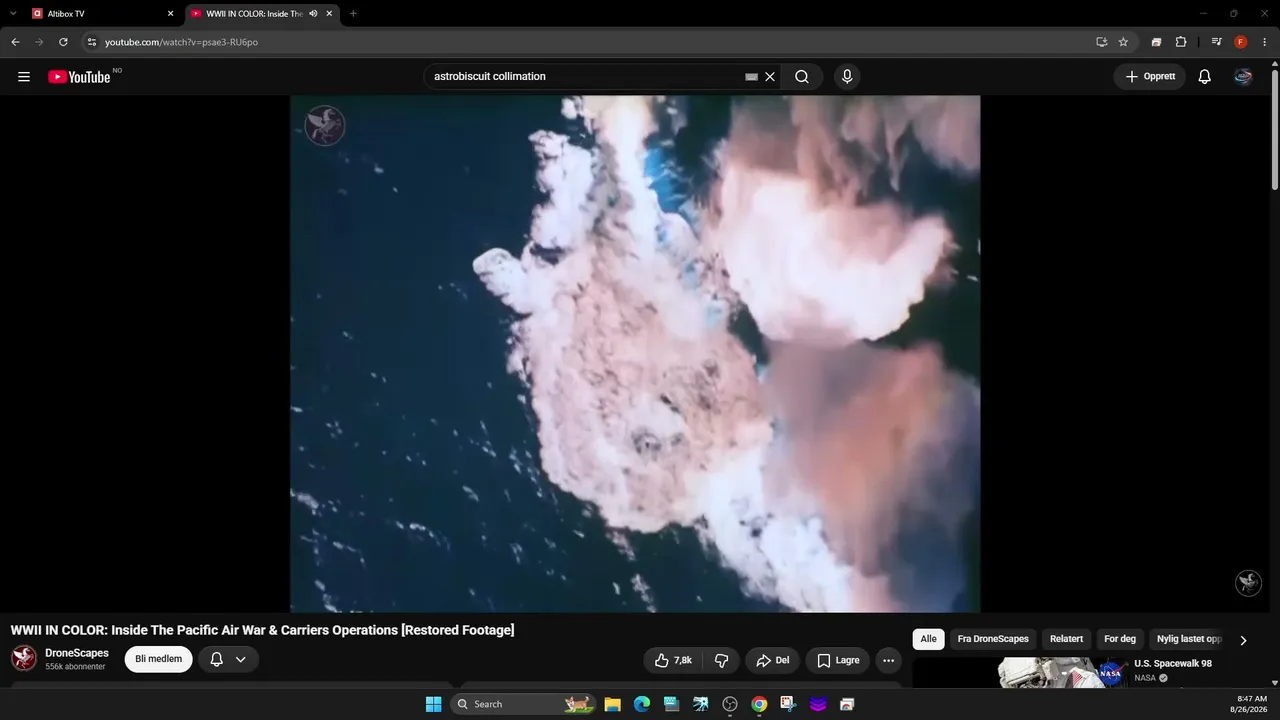Viewport: 1280px width, 720px height.
Task: Select the Fra DroneScapes filter chip
Action: pos(993,639)
